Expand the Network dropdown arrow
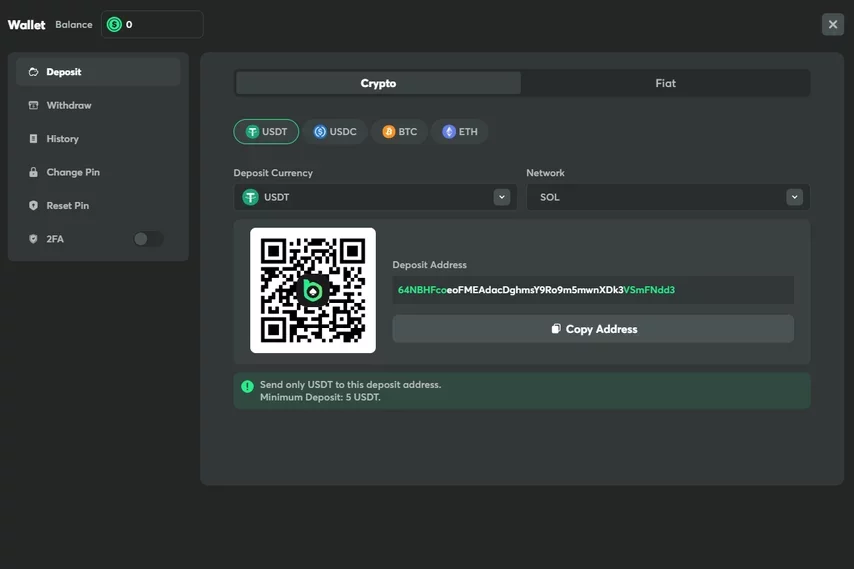This screenshot has width=854, height=569. click(794, 197)
